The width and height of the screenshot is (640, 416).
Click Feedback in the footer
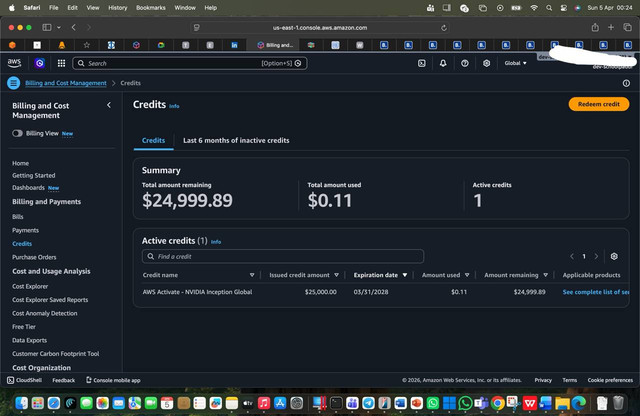[64, 380]
